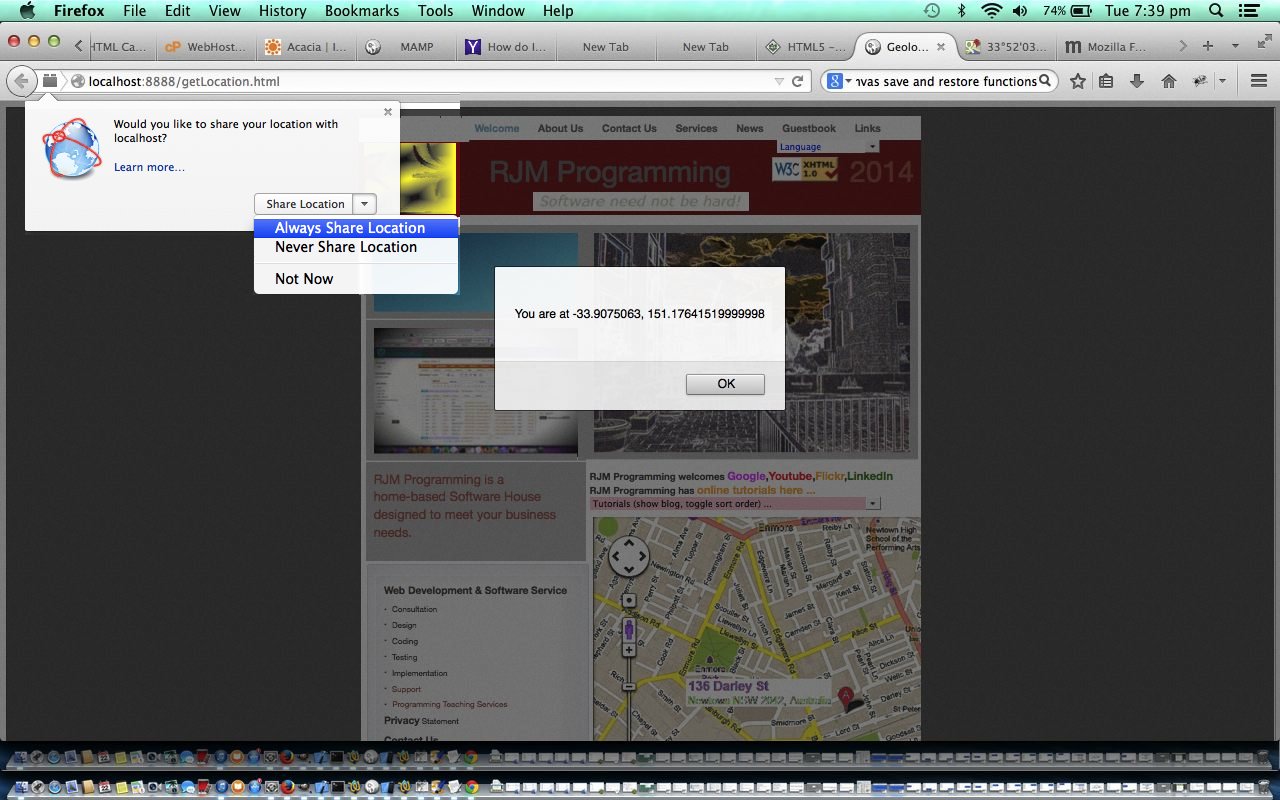Close the Geolo... tab
Screen dimensions: 1280x800
pyautogui.click(x=941, y=46)
